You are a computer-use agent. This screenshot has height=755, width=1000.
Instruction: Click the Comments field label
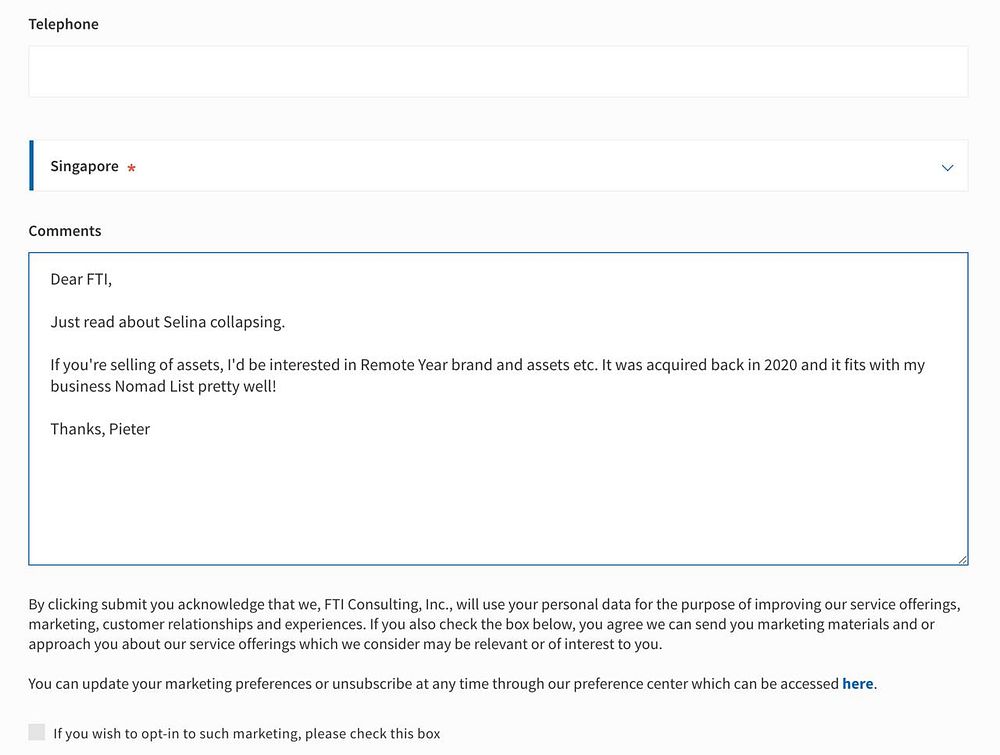pyautogui.click(x=65, y=231)
